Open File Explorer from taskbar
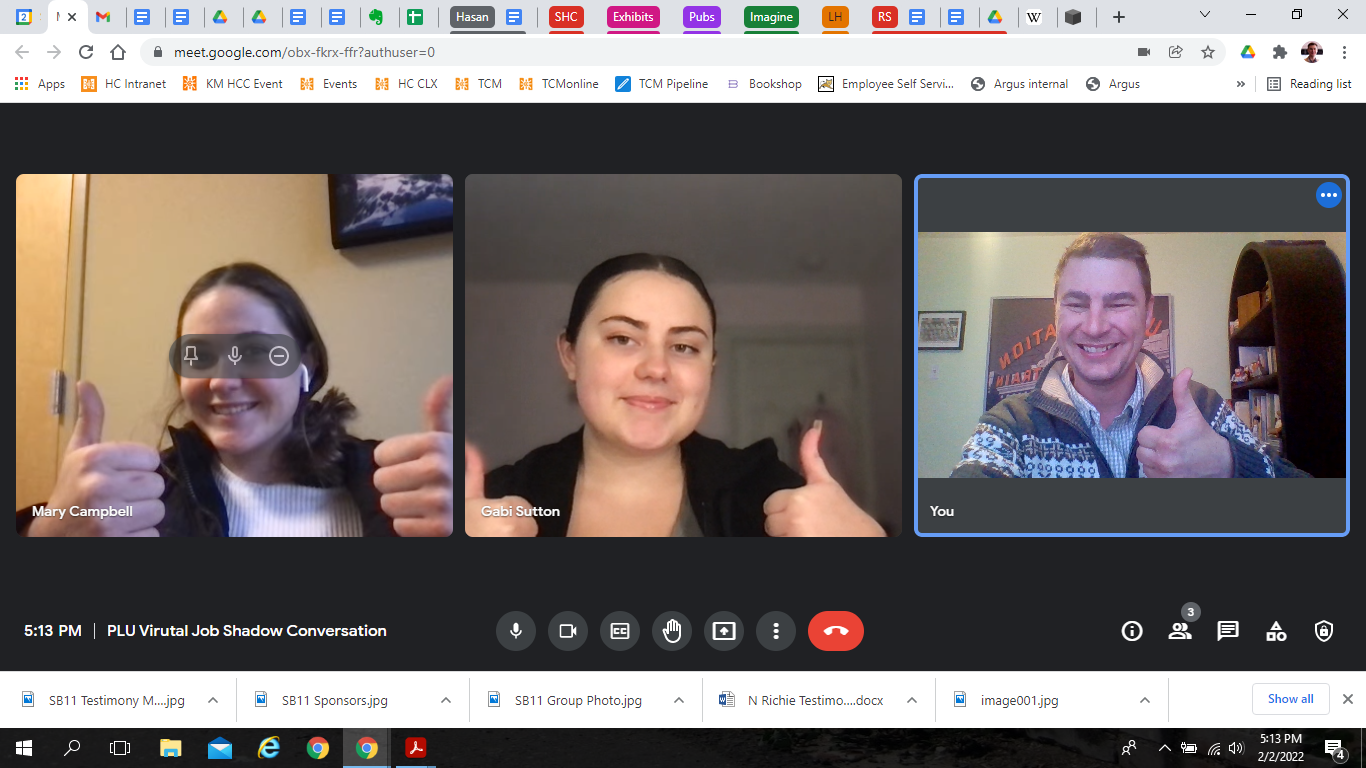The width and height of the screenshot is (1366, 768). 171,748
